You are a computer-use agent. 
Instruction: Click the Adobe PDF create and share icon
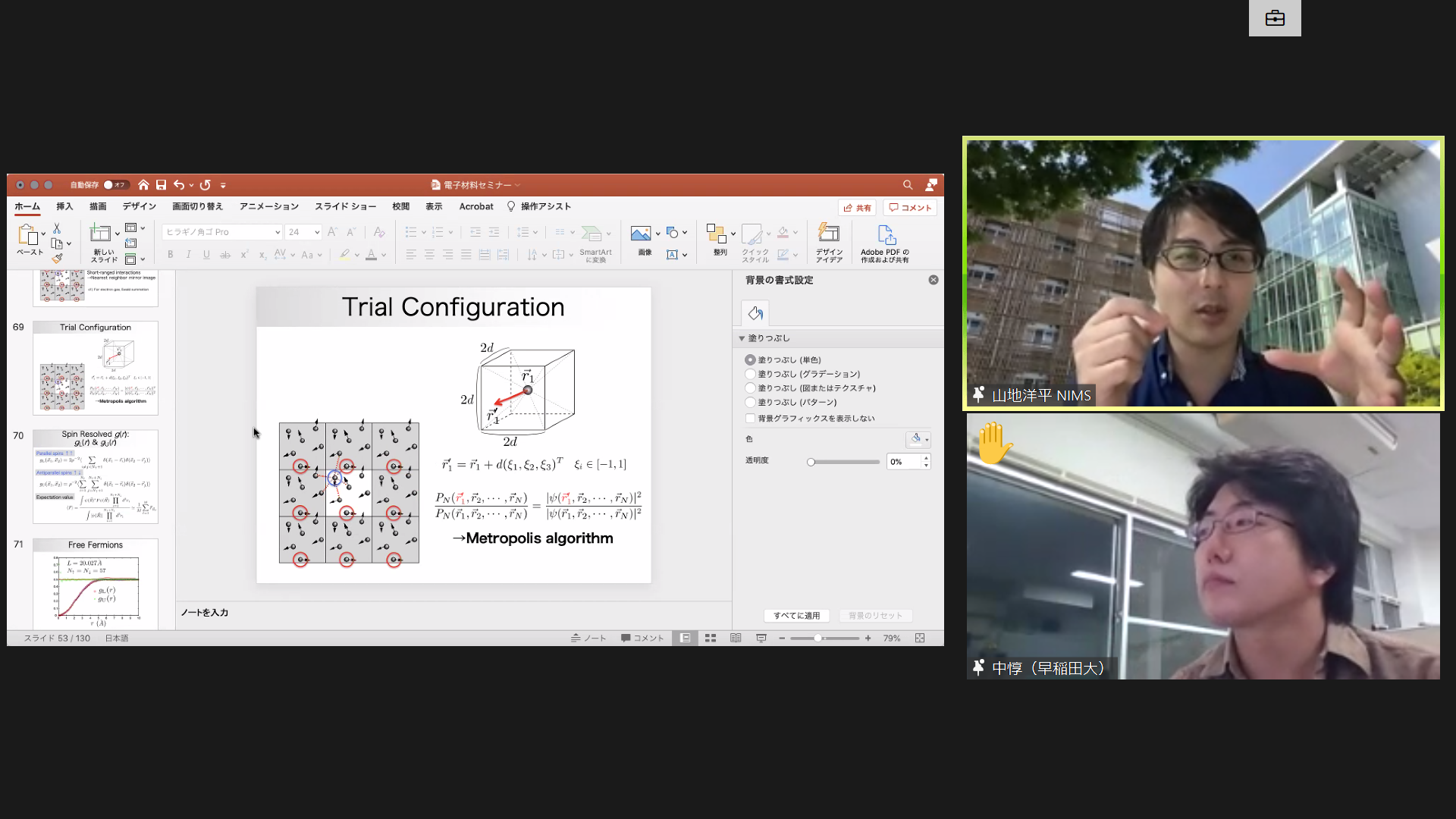(886, 235)
